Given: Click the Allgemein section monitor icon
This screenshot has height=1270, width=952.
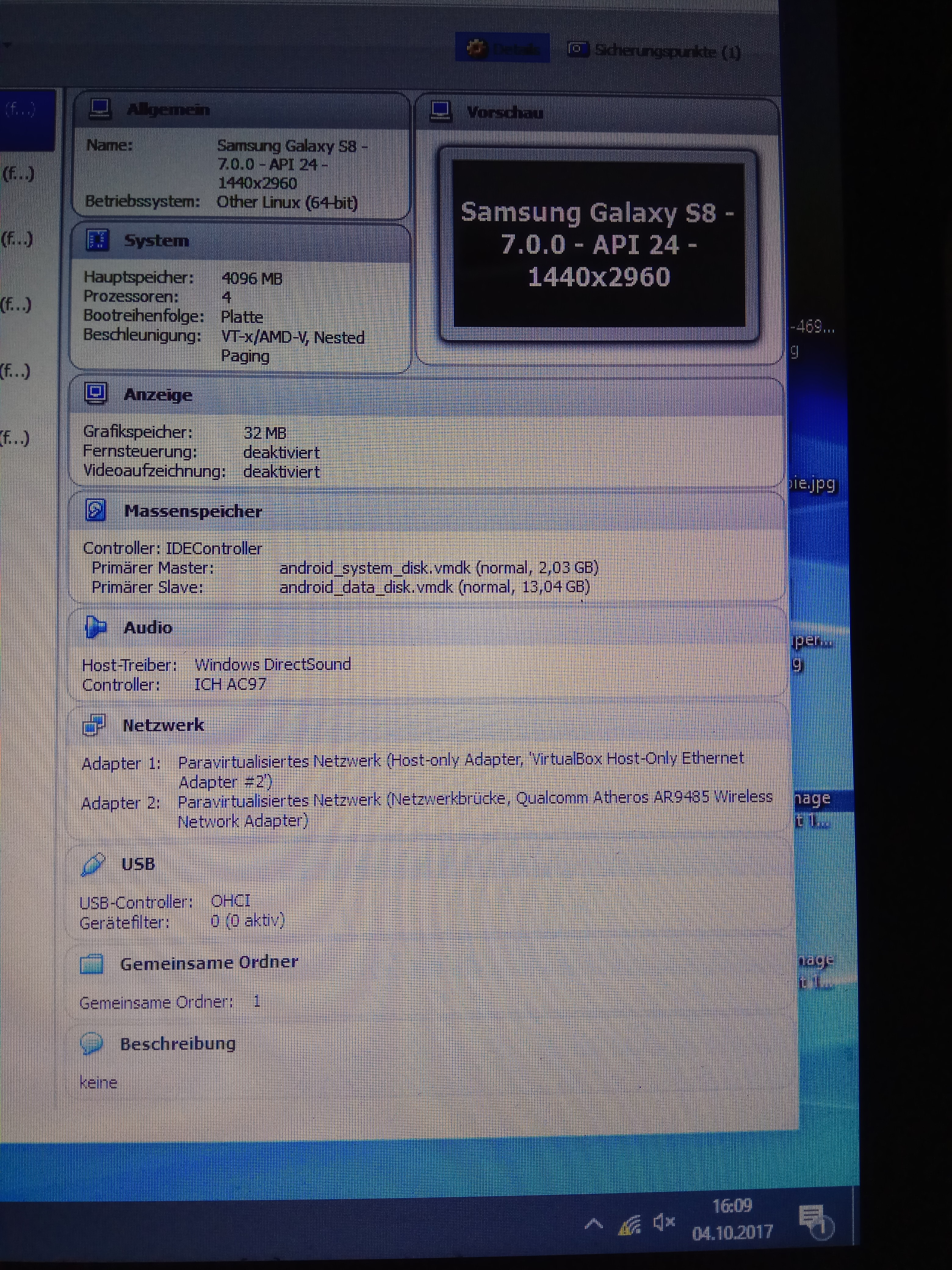Looking at the screenshot, I should click(100, 108).
